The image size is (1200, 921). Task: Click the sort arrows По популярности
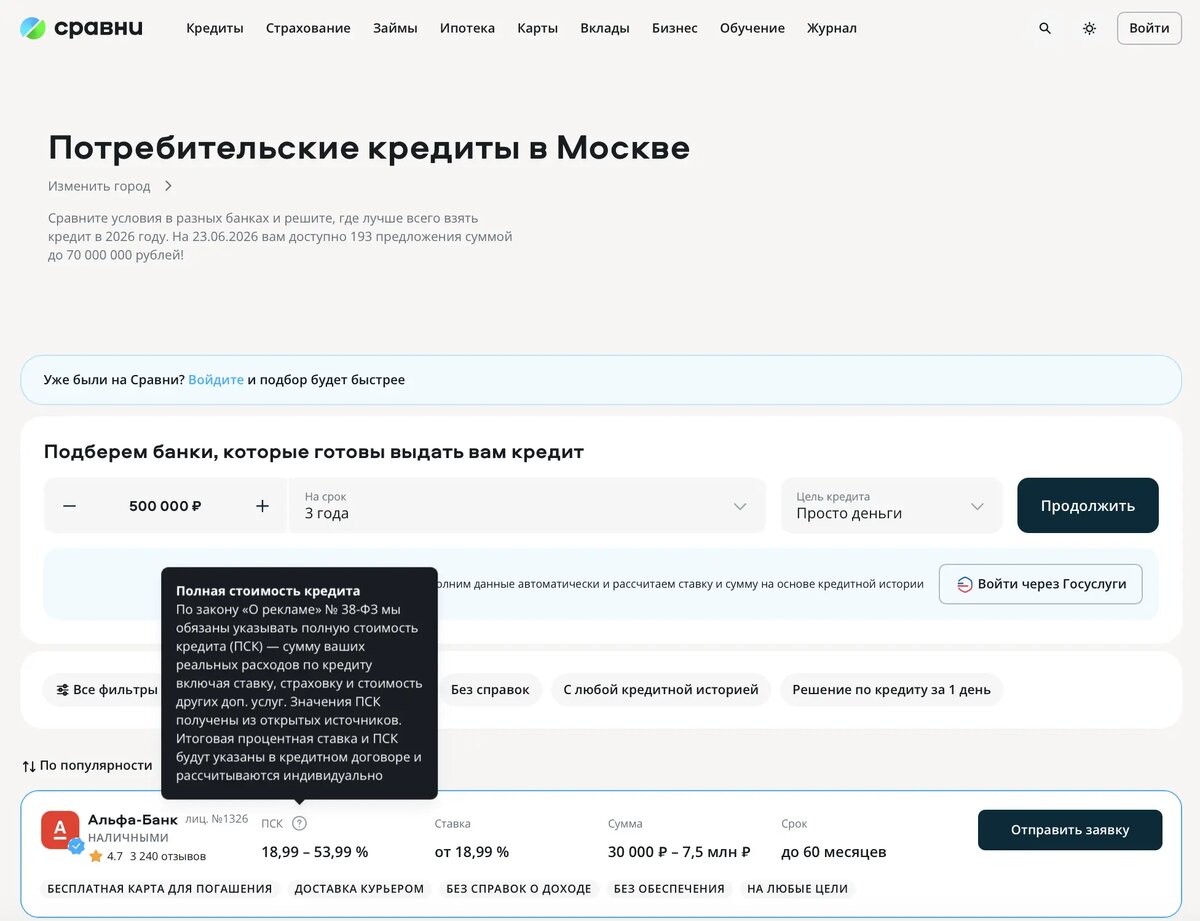click(29, 766)
